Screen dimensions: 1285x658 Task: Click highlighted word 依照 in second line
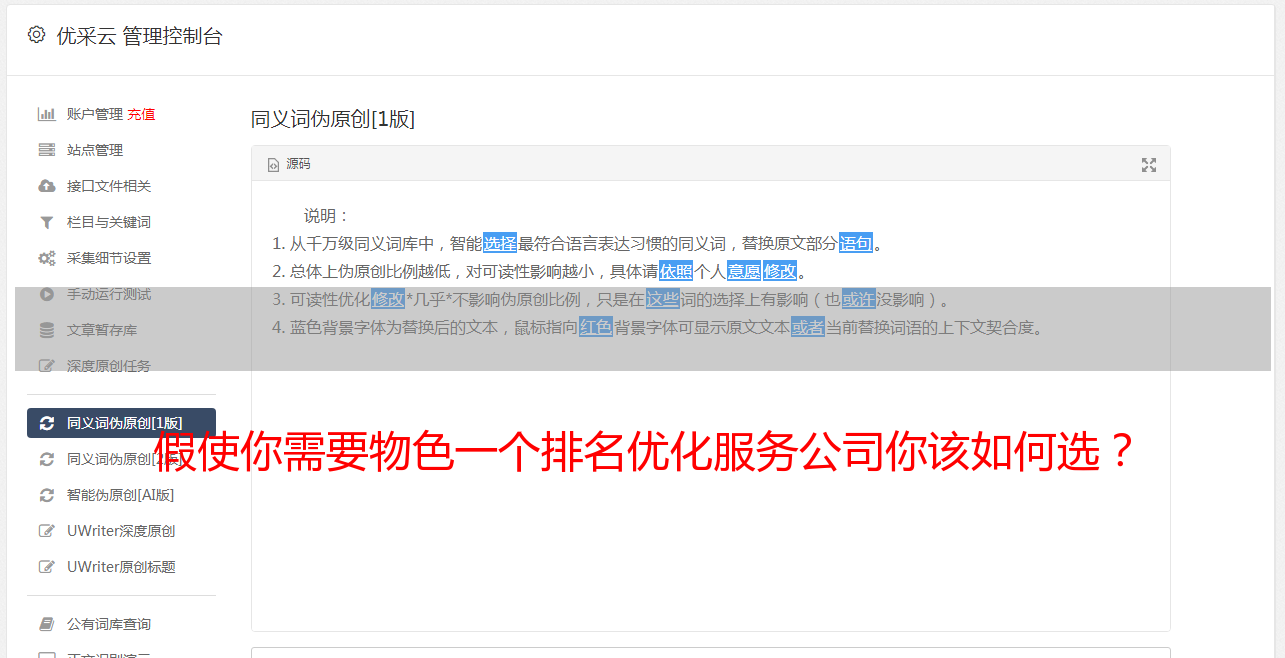tap(676, 271)
